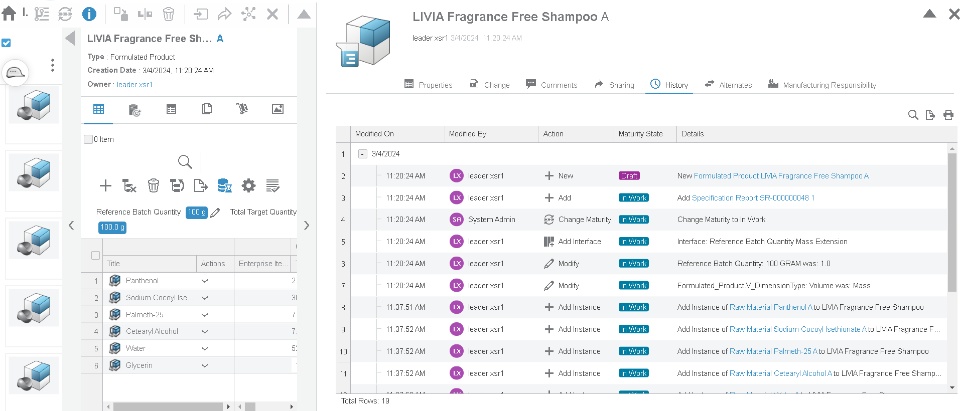Click the settings gear in formulation toolbar

(249, 185)
